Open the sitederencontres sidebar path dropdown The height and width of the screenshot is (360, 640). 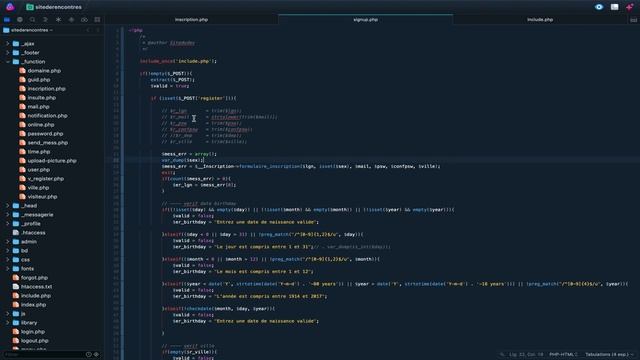coord(28,30)
